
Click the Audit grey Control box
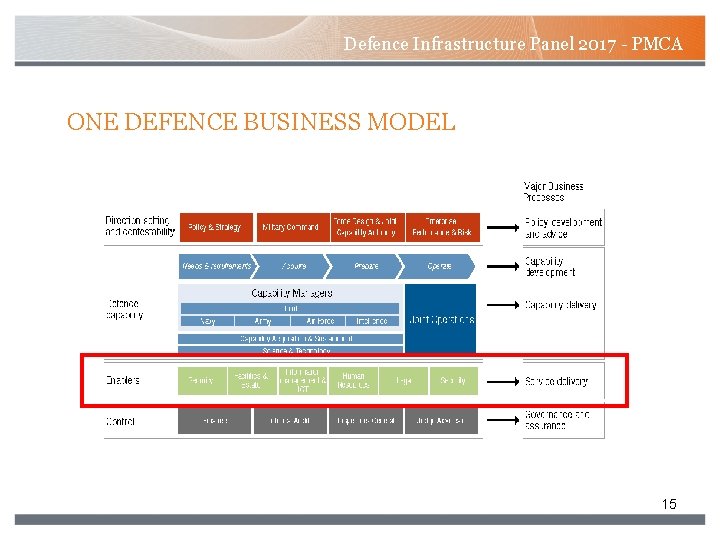coord(290,421)
